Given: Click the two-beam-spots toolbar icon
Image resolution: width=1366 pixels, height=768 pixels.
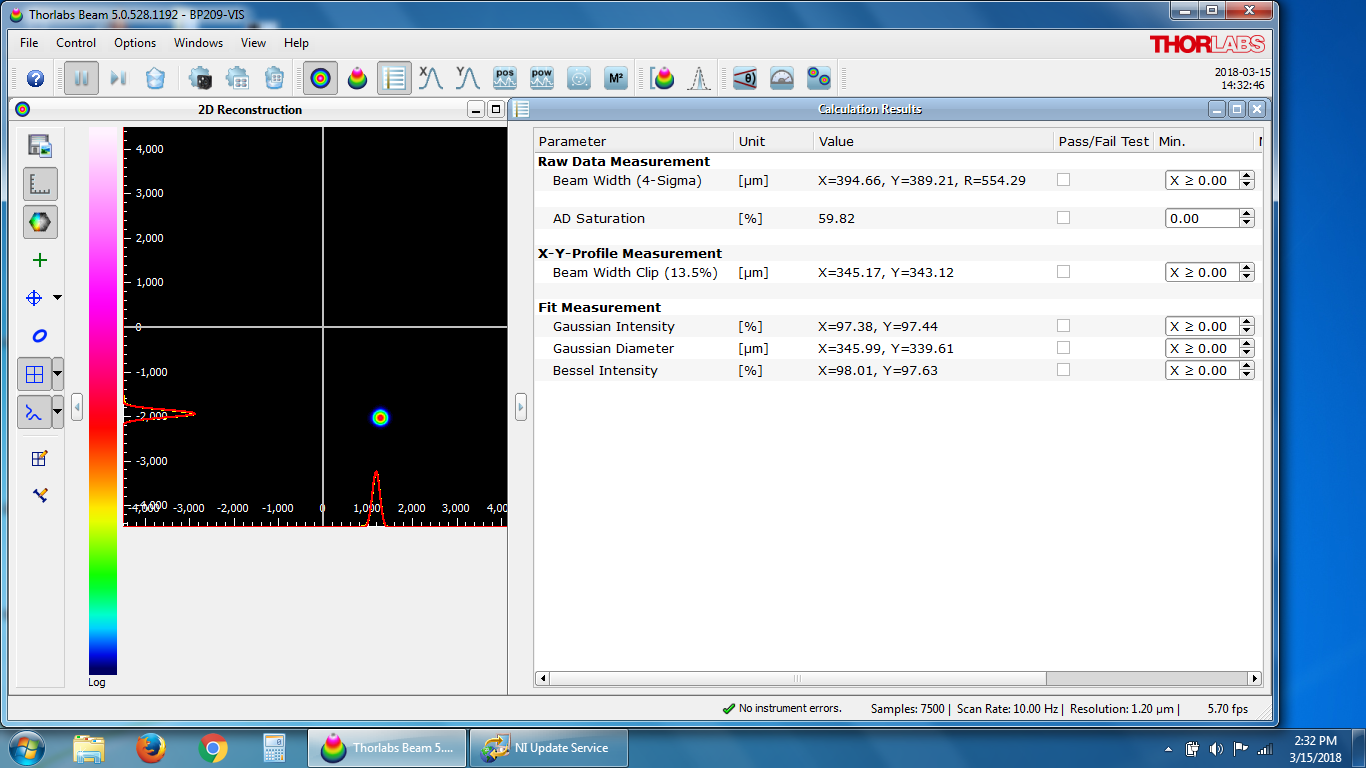Looking at the screenshot, I should tap(819, 78).
